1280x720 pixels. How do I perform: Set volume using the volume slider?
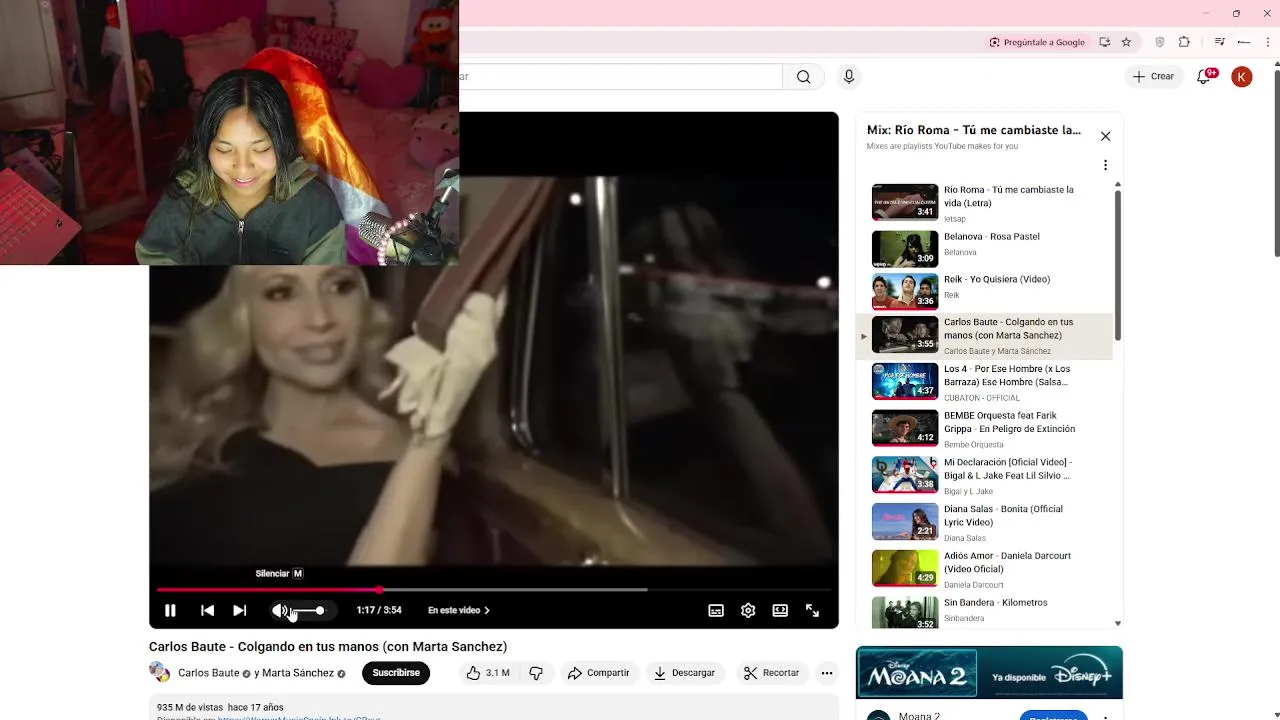point(307,610)
